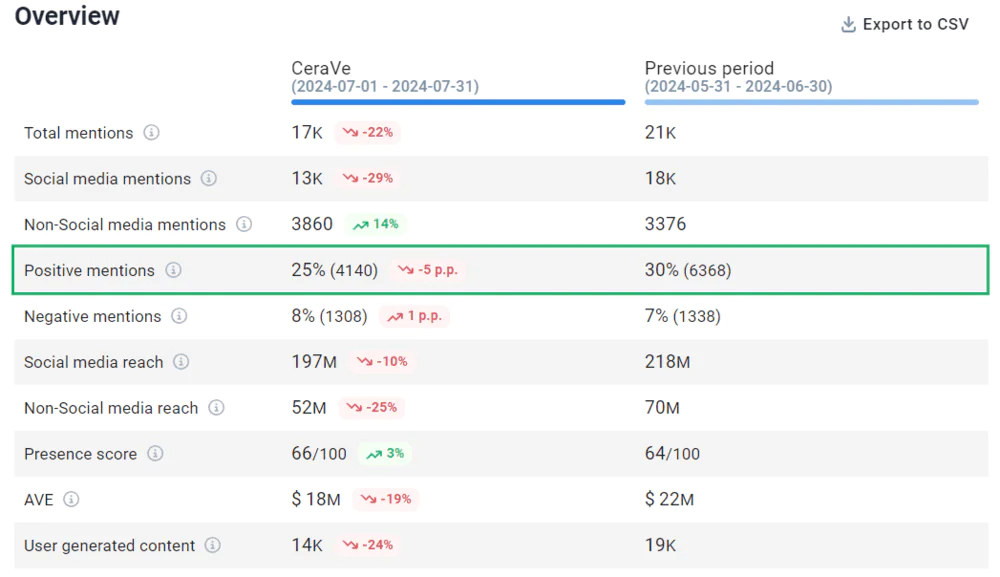Image resolution: width=1000 pixels, height=577 pixels.
Task: Click the 52M non-social reach value
Action: pyautogui.click(x=309, y=408)
